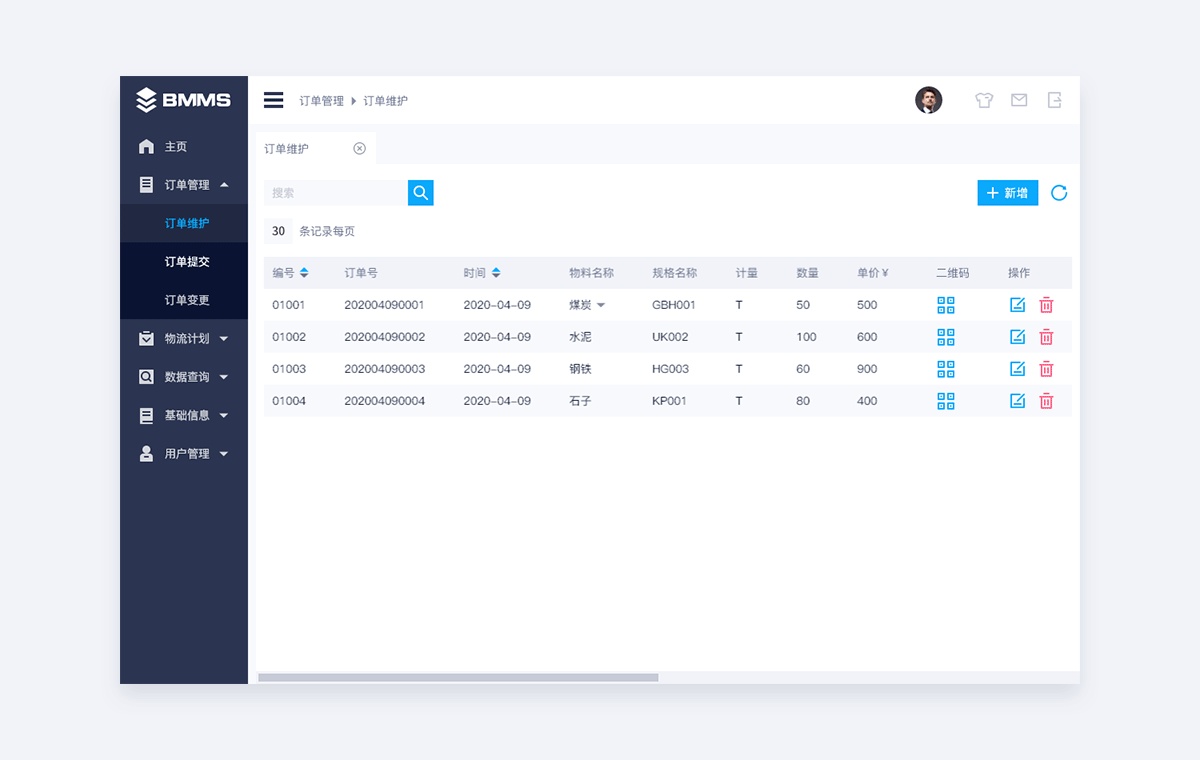Click the 新增 add button
This screenshot has height=760, width=1200.
coord(1008,193)
